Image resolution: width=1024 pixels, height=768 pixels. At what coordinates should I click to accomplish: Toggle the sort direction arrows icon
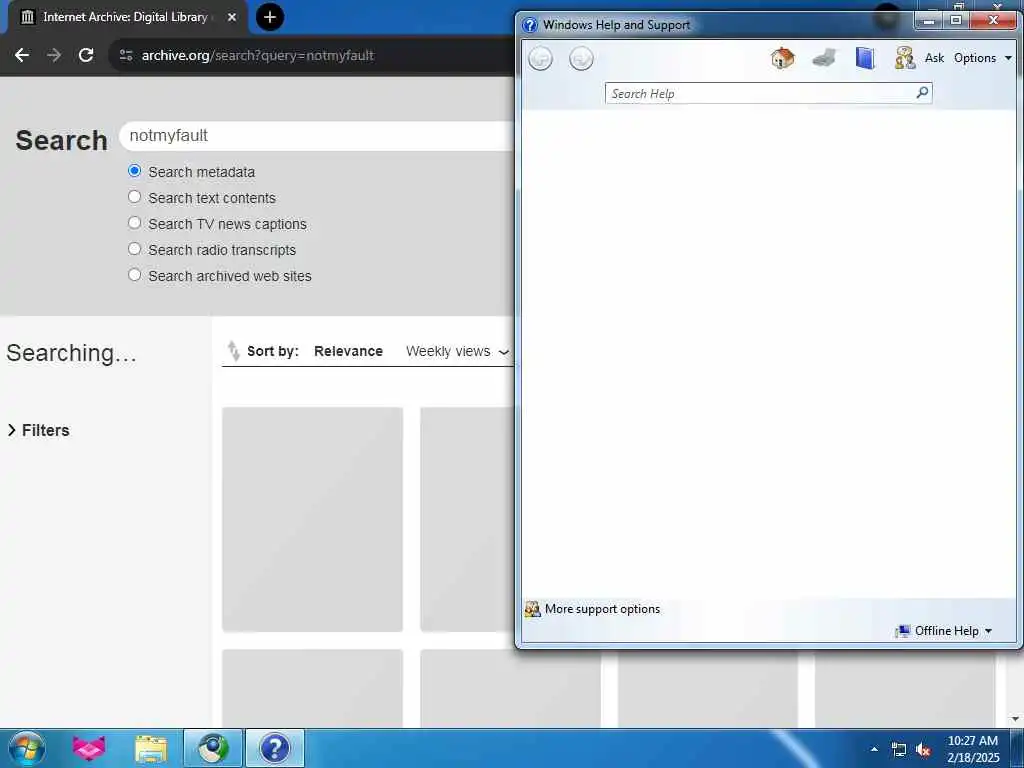click(233, 351)
